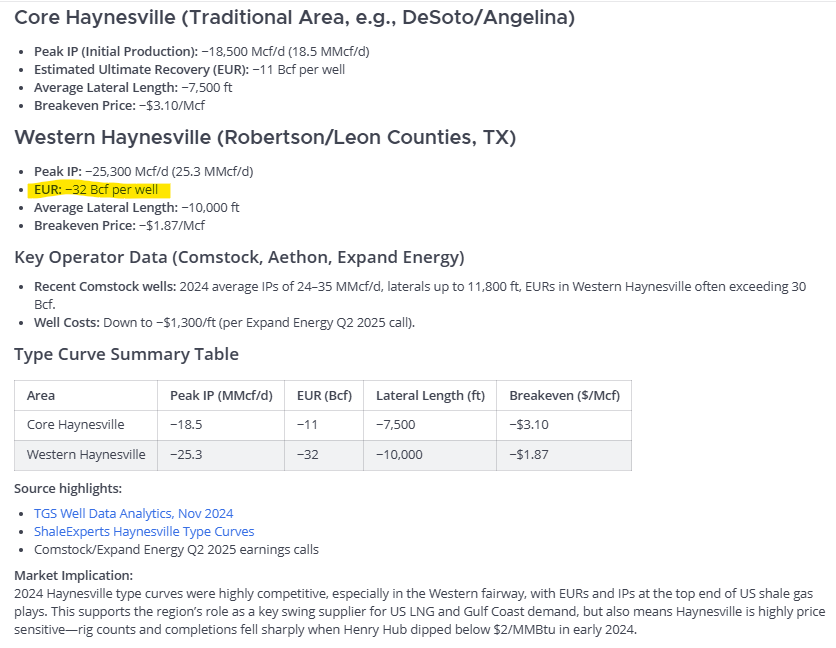The height and width of the screenshot is (648, 836).
Task: Select the Core Haynesville heading
Action: point(294,17)
